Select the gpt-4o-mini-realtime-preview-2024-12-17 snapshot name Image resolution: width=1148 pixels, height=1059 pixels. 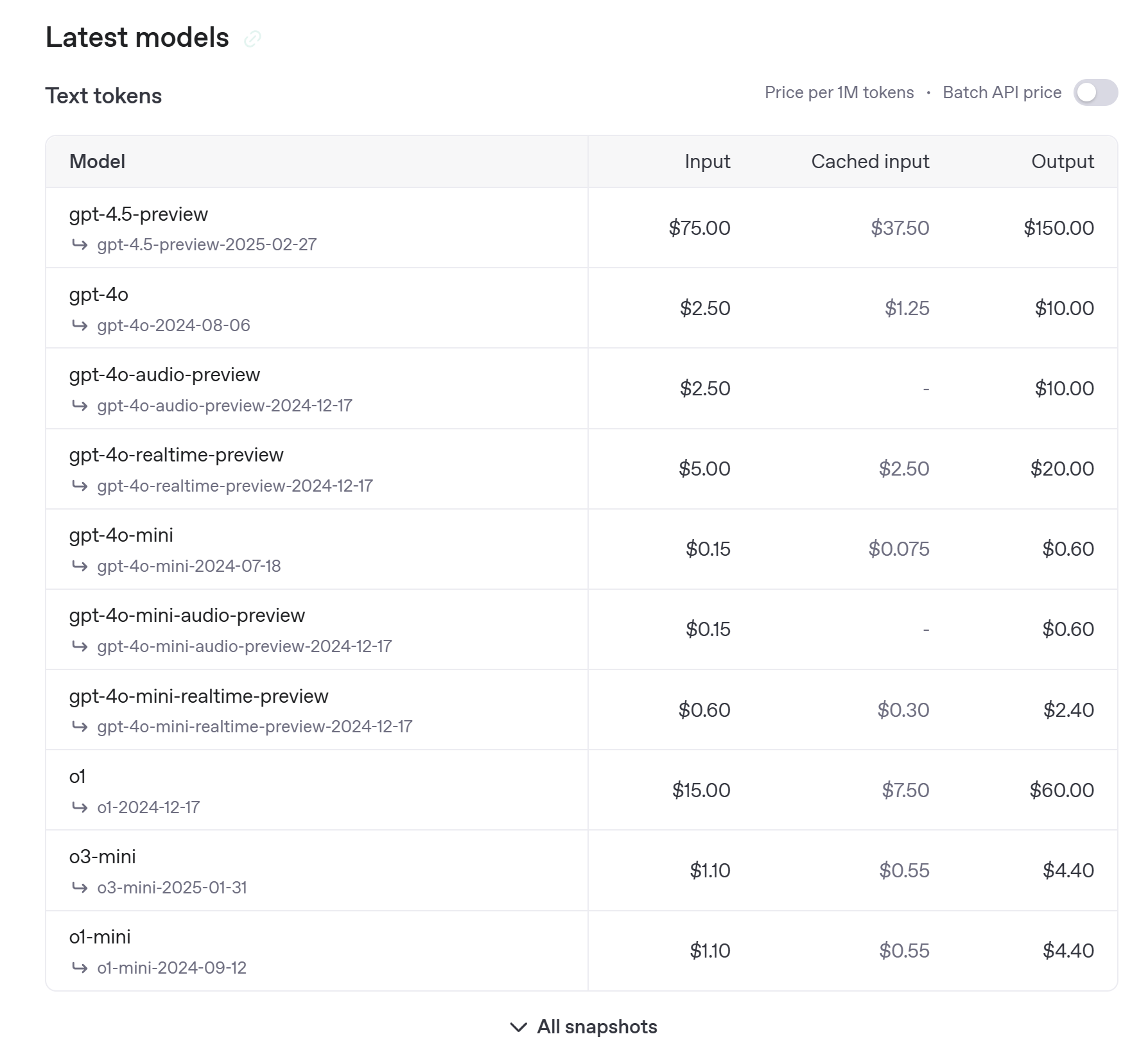pyautogui.click(x=255, y=727)
